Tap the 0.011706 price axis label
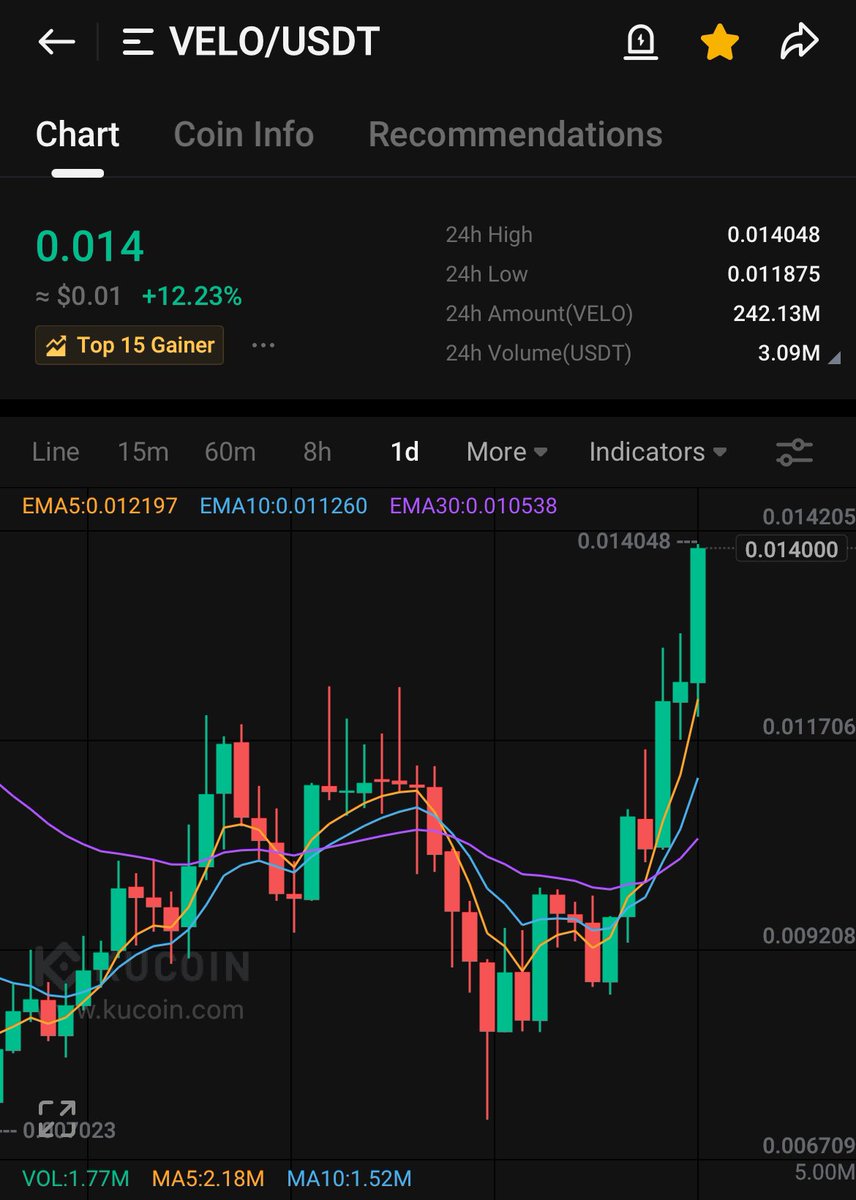856x1200 pixels. (808, 727)
